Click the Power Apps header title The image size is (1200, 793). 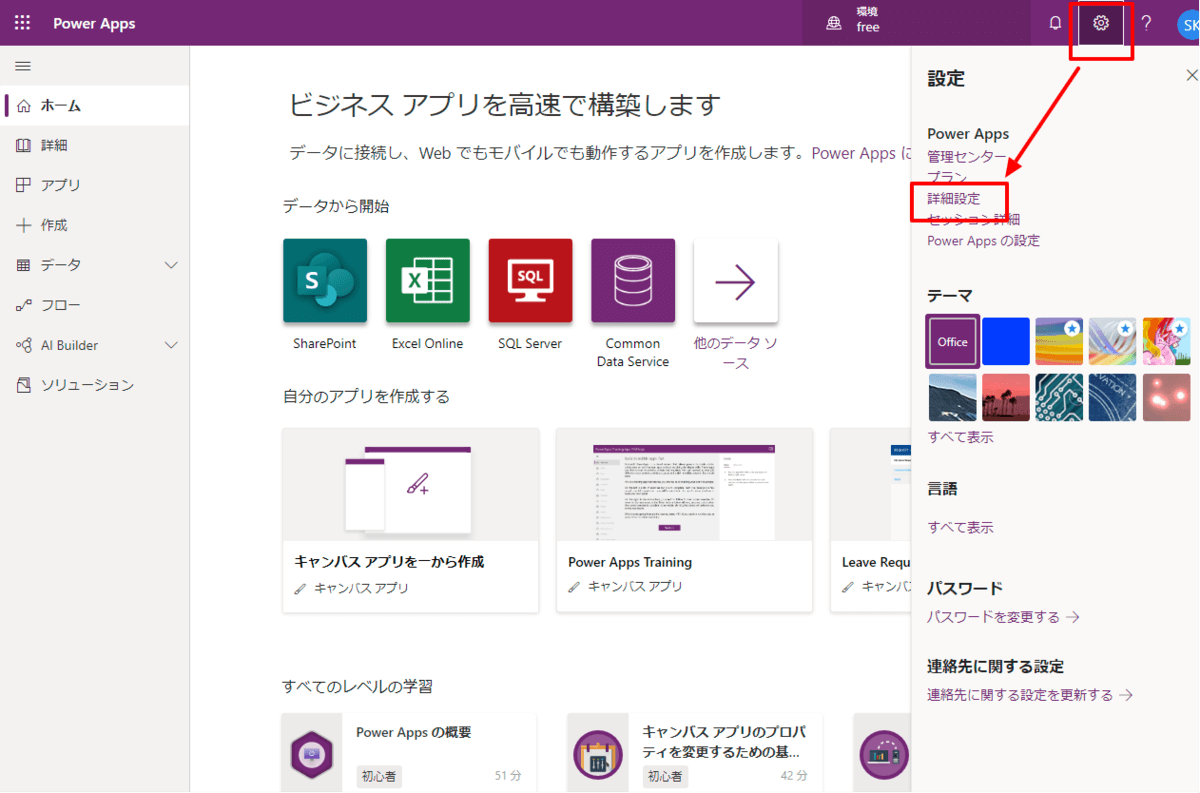click(94, 23)
